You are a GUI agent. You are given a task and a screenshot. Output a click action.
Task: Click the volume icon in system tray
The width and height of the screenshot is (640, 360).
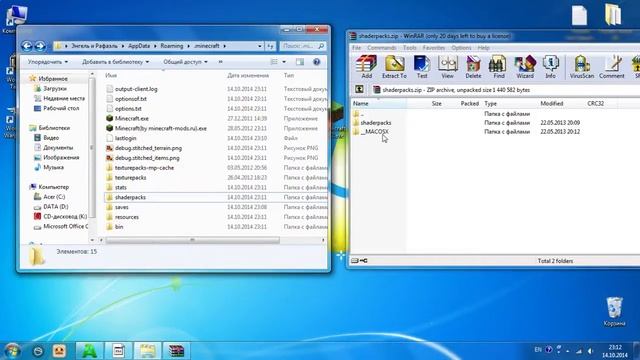click(x=590, y=351)
